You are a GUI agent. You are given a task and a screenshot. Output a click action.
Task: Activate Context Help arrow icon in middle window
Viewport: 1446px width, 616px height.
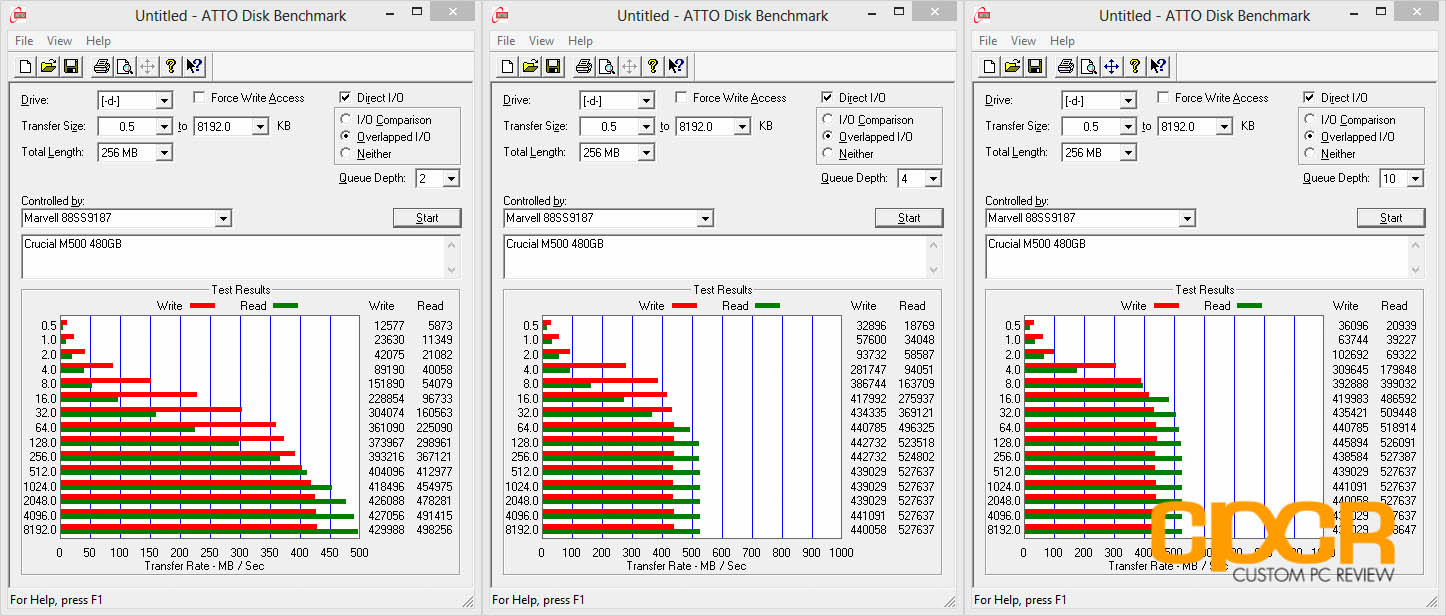676,66
